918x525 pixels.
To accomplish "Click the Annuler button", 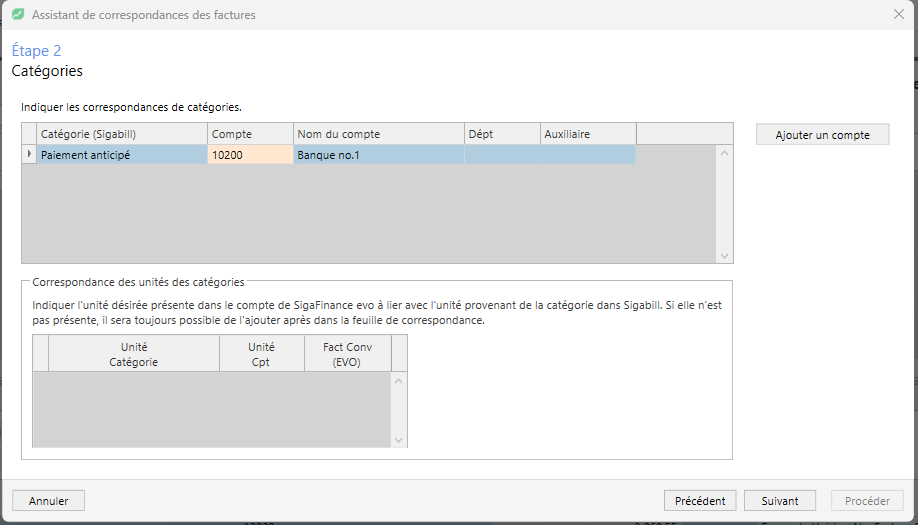I will click(49, 501).
